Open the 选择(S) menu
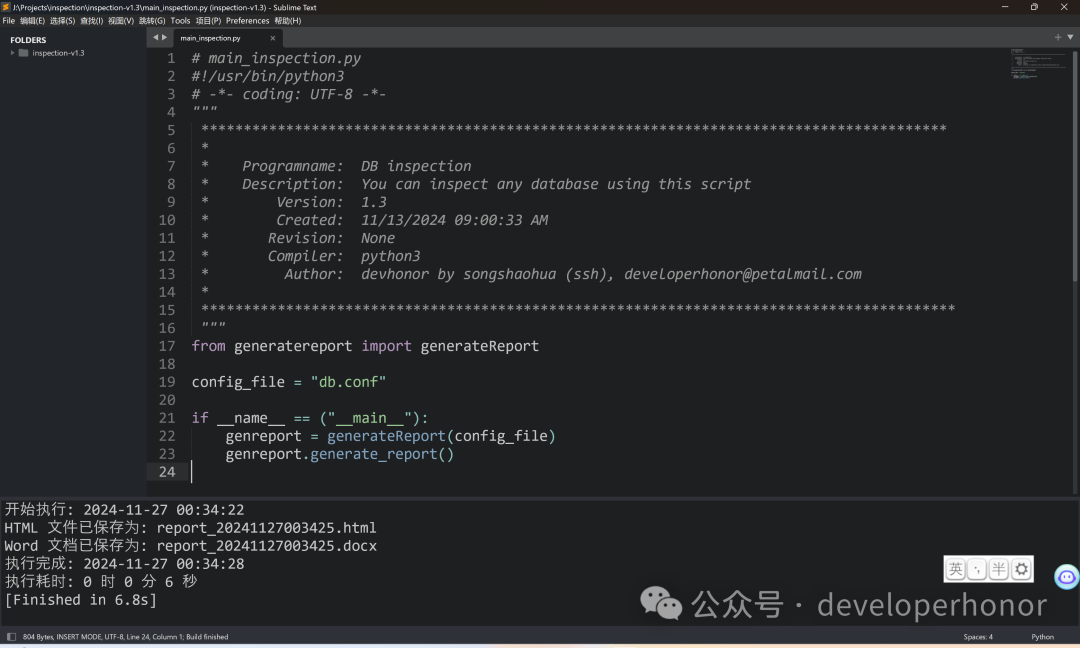The height and width of the screenshot is (648, 1080). click(x=62, y=21)
